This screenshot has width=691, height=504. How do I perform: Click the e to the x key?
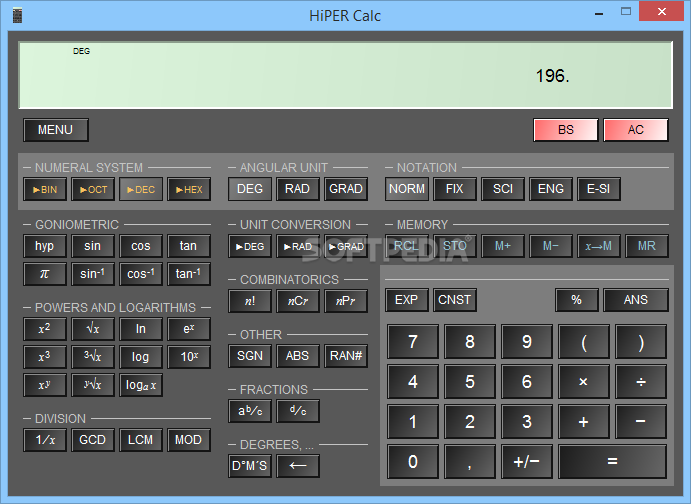click(x=189, y=329)
